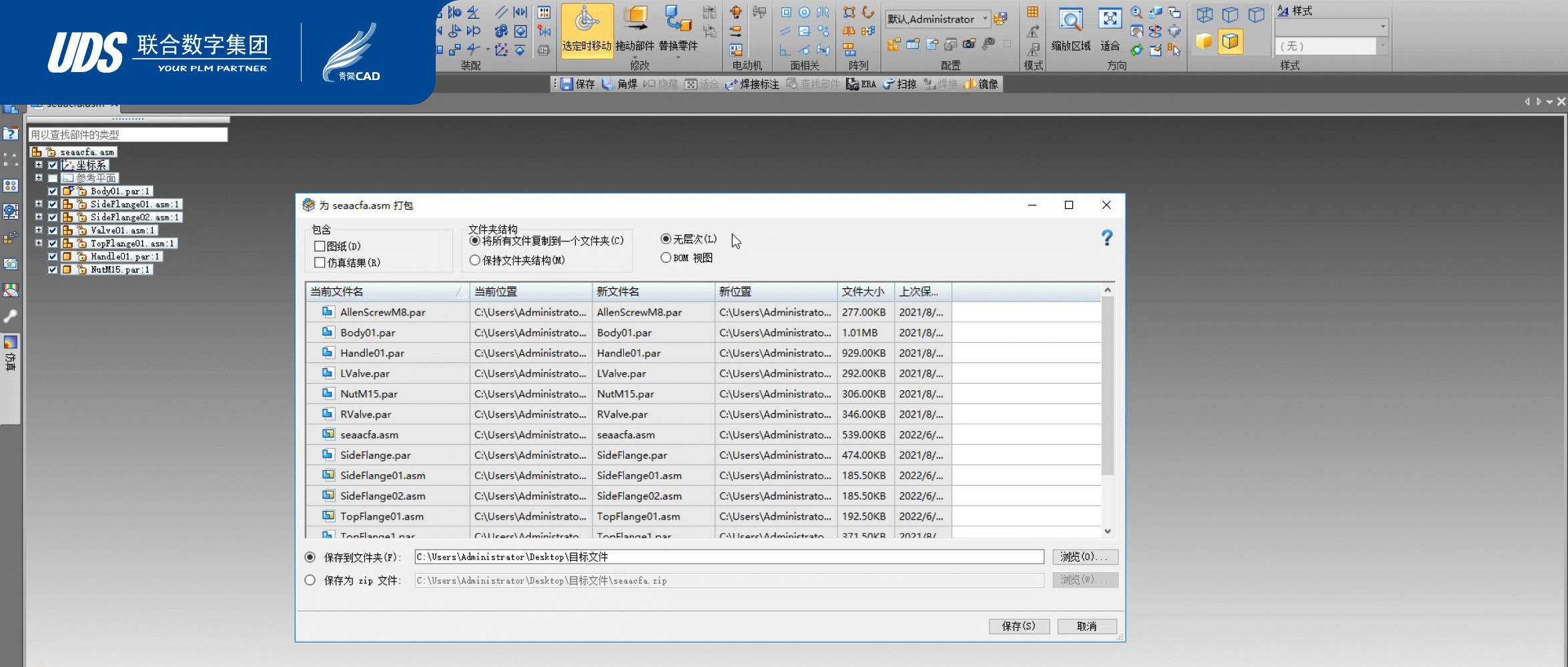Click the 保存到文件夹 path input field
1568x667 pixels.
(x=729, y=557)
